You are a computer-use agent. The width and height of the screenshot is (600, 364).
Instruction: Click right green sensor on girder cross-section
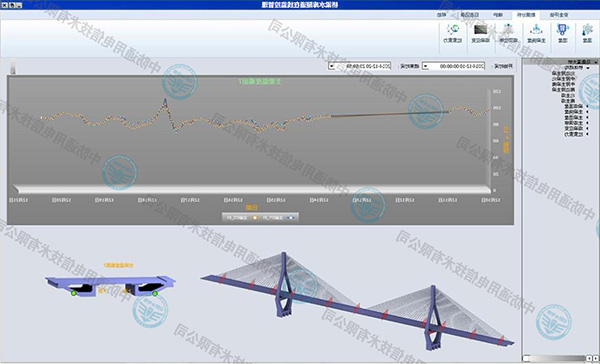[x=155, y=294]
